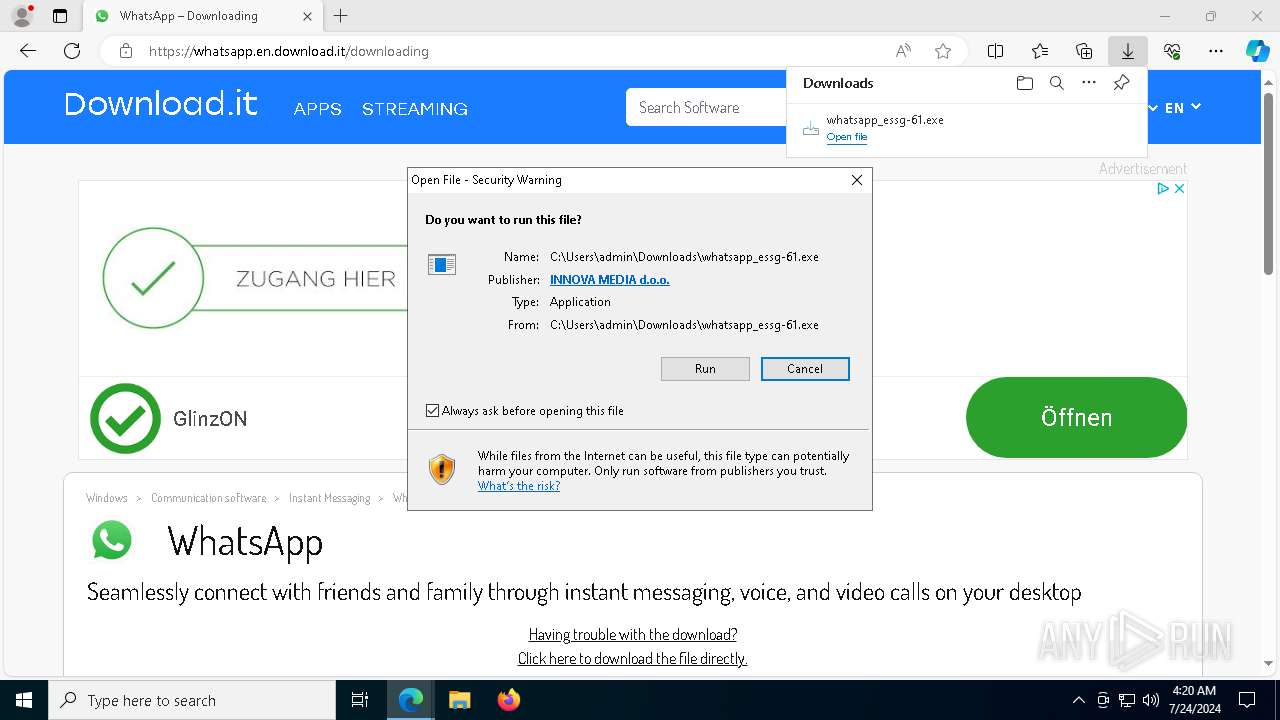Viewport: 1280px width, 720px height.
Task: Click the browser address bar URL
Action: point(289,51)
